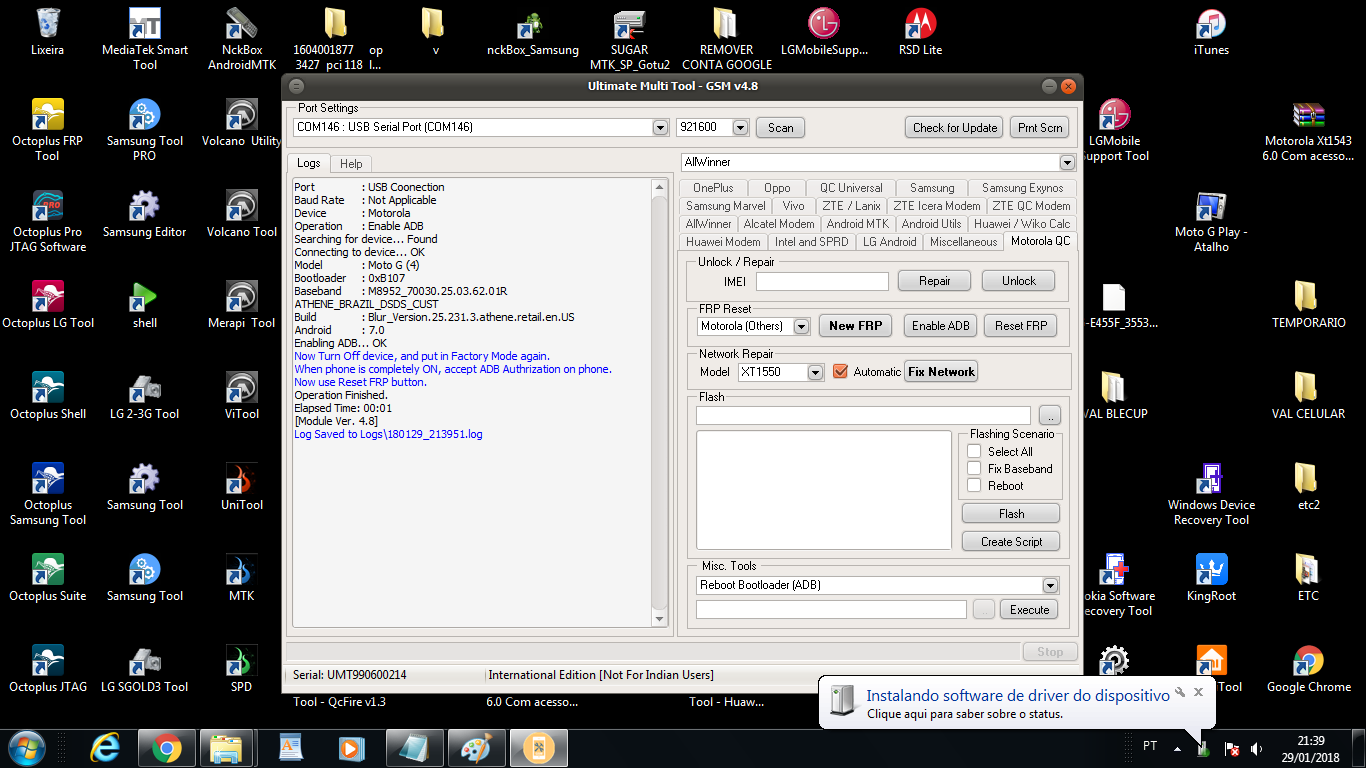Open the Lixeira recycle bin icon
Viewport: 1366px width, 768px height.
[47, 32]
